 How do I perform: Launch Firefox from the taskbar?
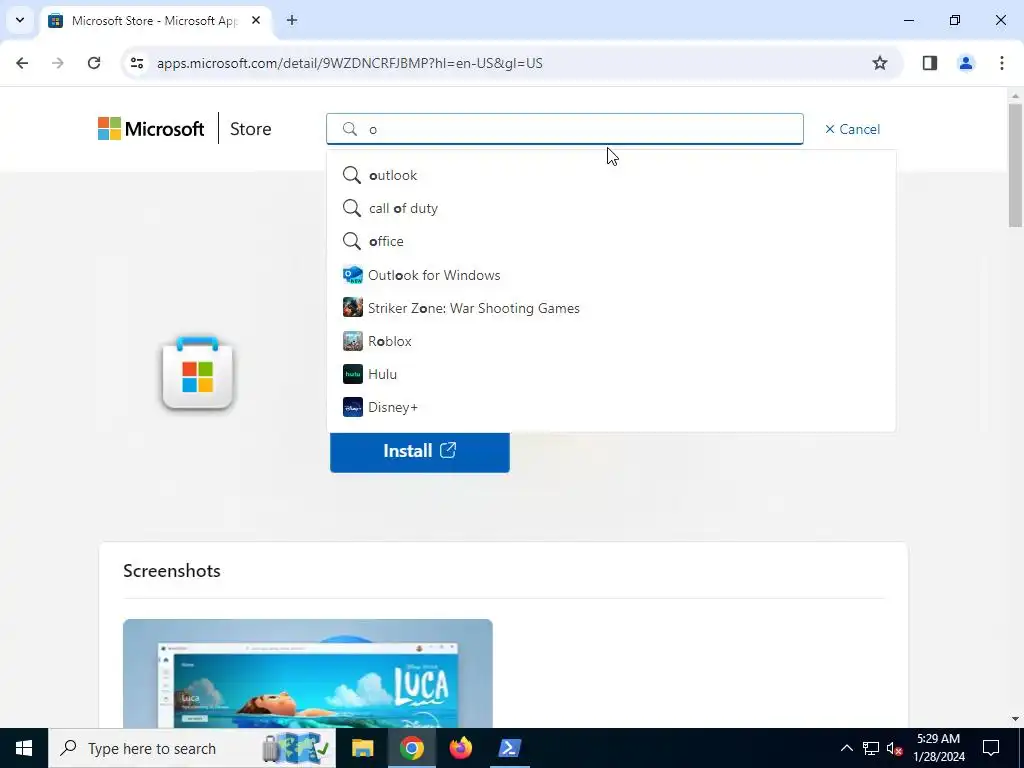point(460,748)
